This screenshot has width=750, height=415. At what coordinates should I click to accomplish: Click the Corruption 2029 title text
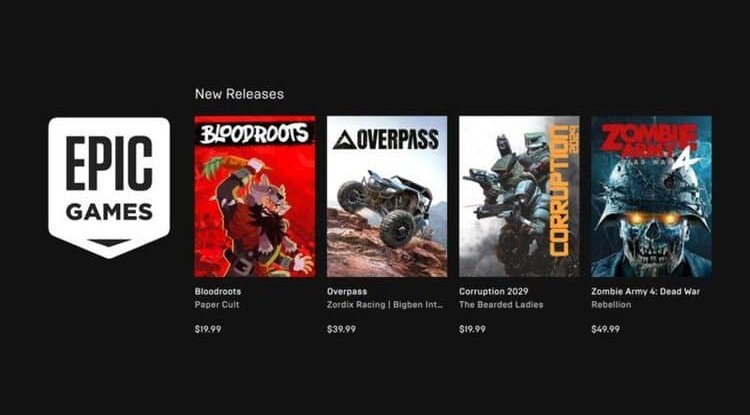tap(493, 291)
